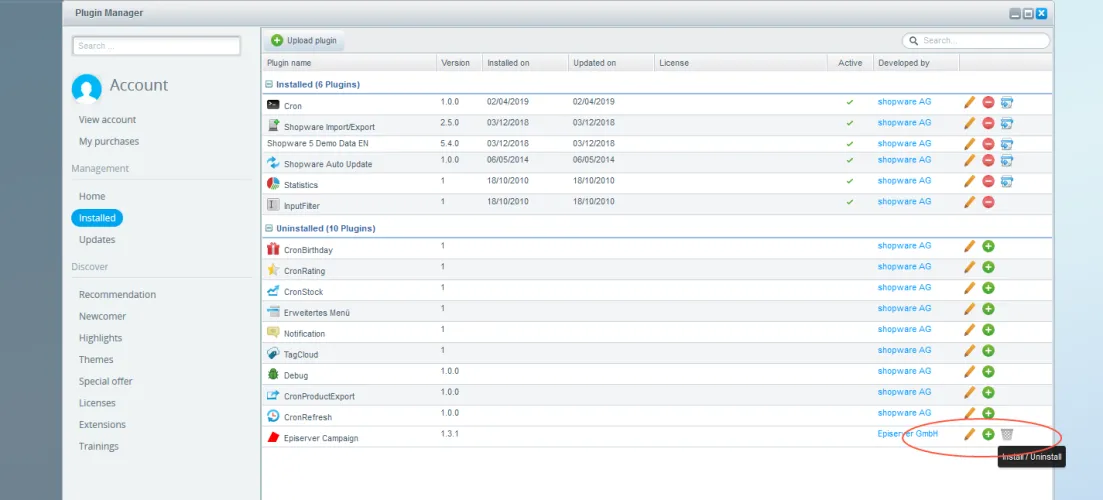Reinstall the Cron plugin

[x=1007, y=102]
